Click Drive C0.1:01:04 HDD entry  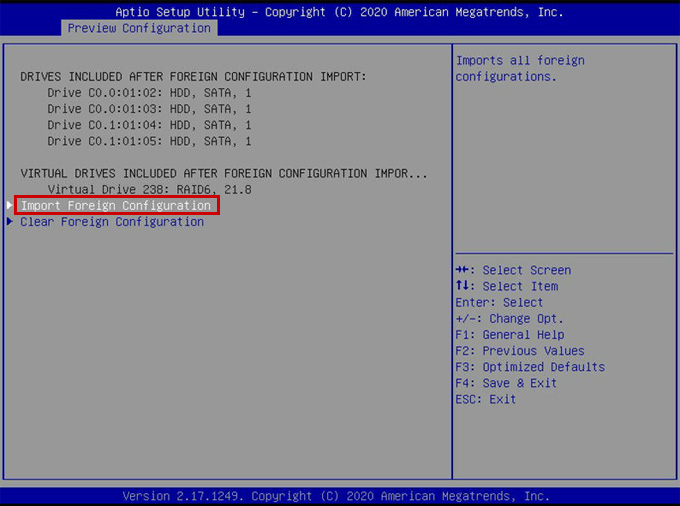tap(149, 125)
